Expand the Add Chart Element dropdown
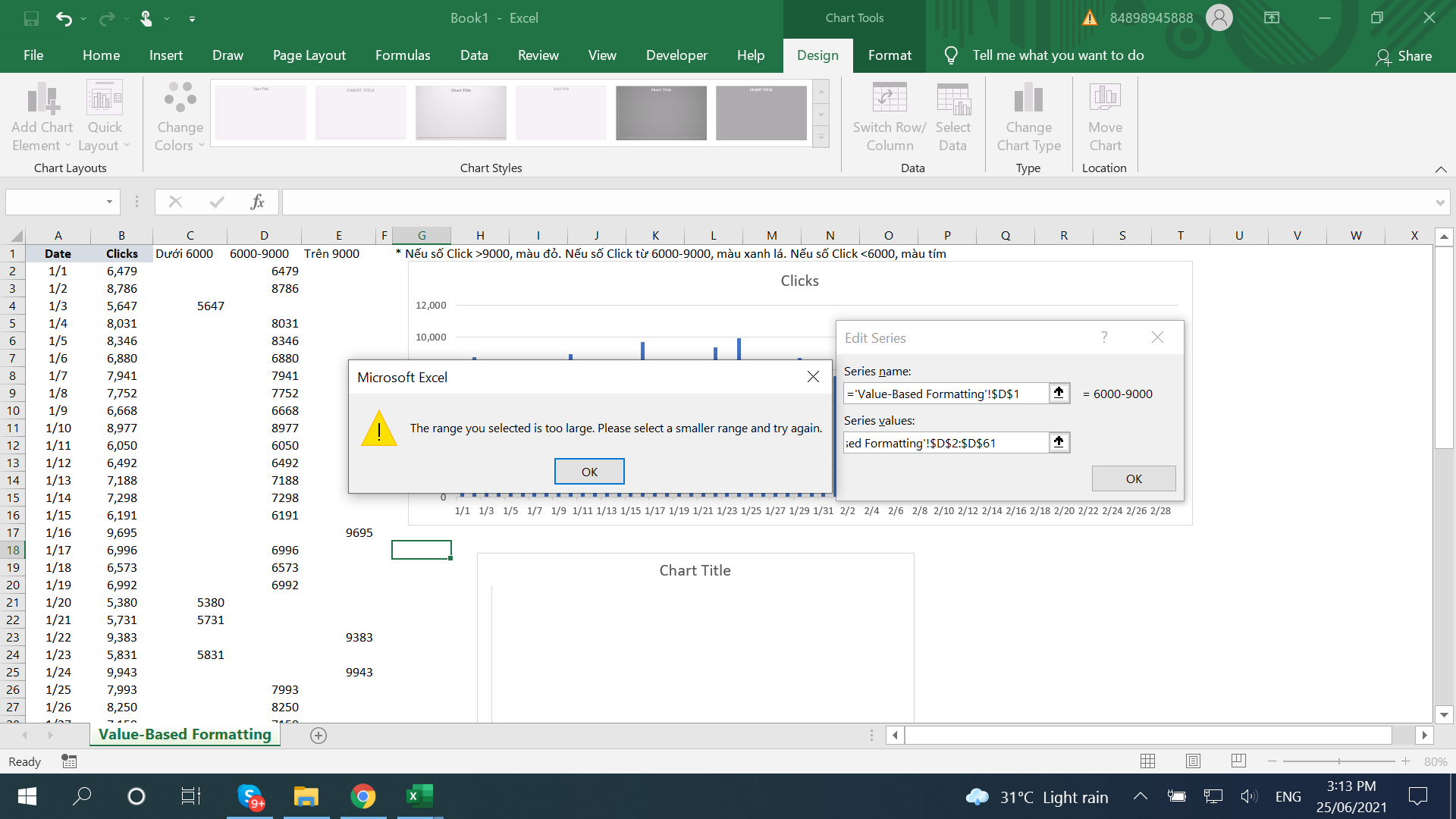The height and width of the screenshot is (819, 1456). [42, 118]
